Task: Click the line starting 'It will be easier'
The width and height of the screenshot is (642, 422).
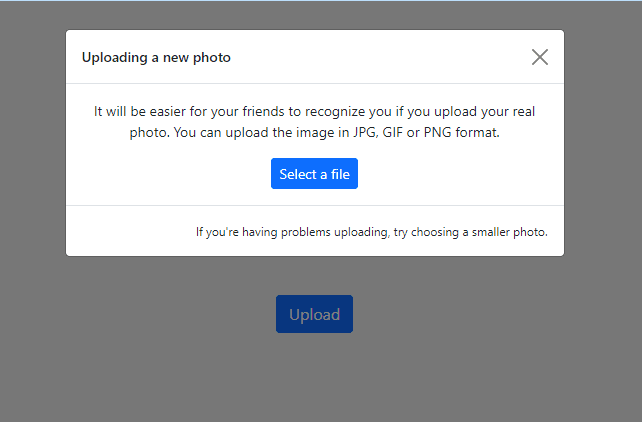Action: (x=314, y=111)
